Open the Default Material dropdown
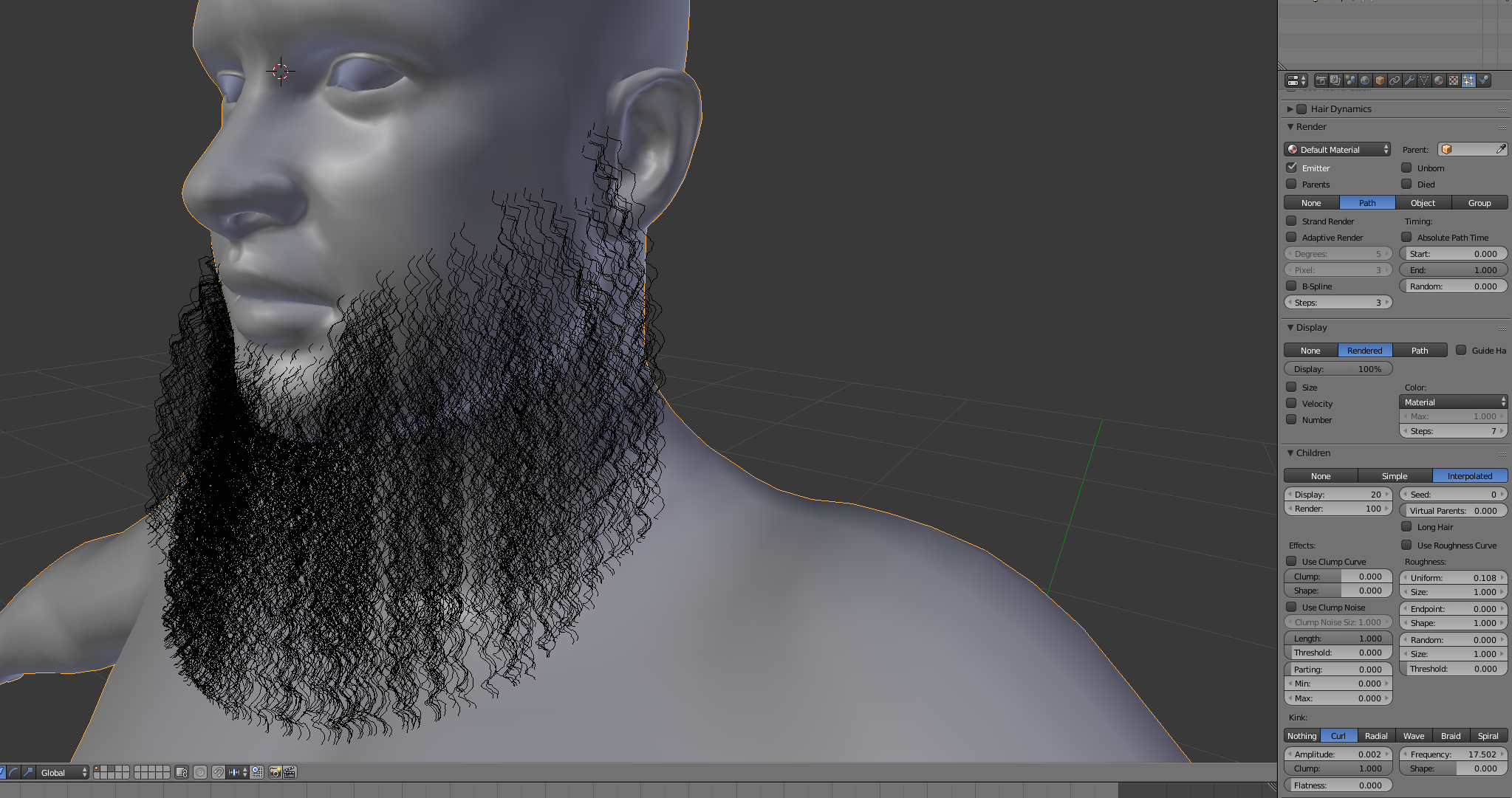The width and height of the screenshot is (1512, 798). click(1337, 149)
